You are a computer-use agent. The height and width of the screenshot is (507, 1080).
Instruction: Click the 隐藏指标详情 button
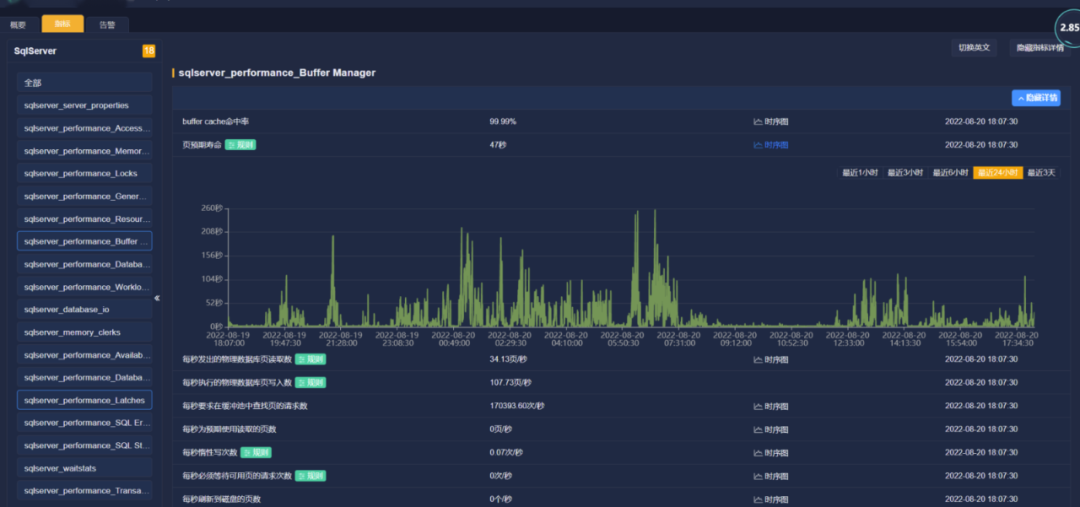tap(1040, 48)
